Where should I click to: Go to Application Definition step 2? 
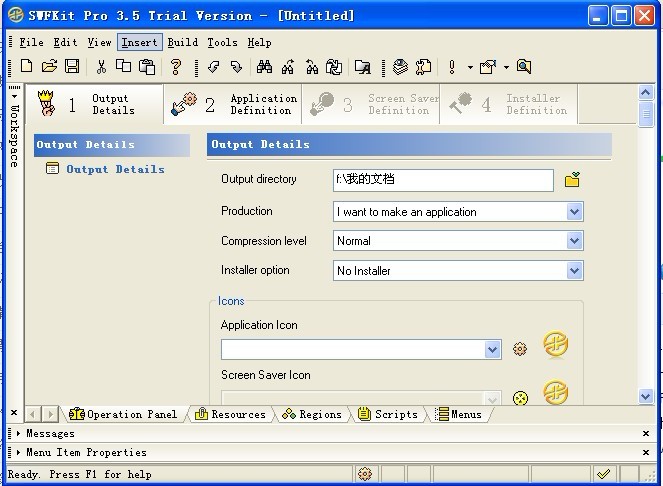(233, 104)
